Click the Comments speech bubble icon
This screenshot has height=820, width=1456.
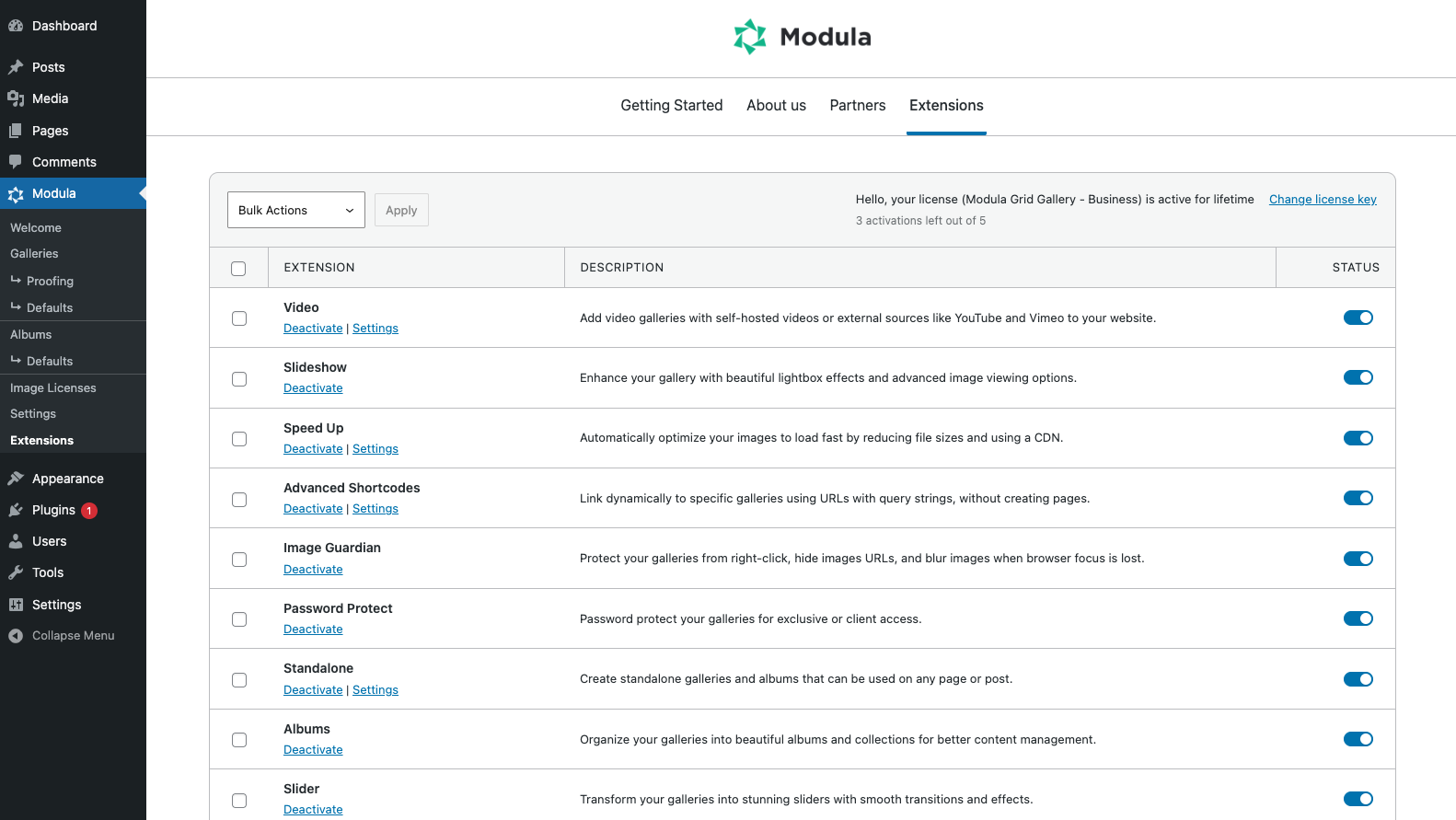click(x=16, y=162)
